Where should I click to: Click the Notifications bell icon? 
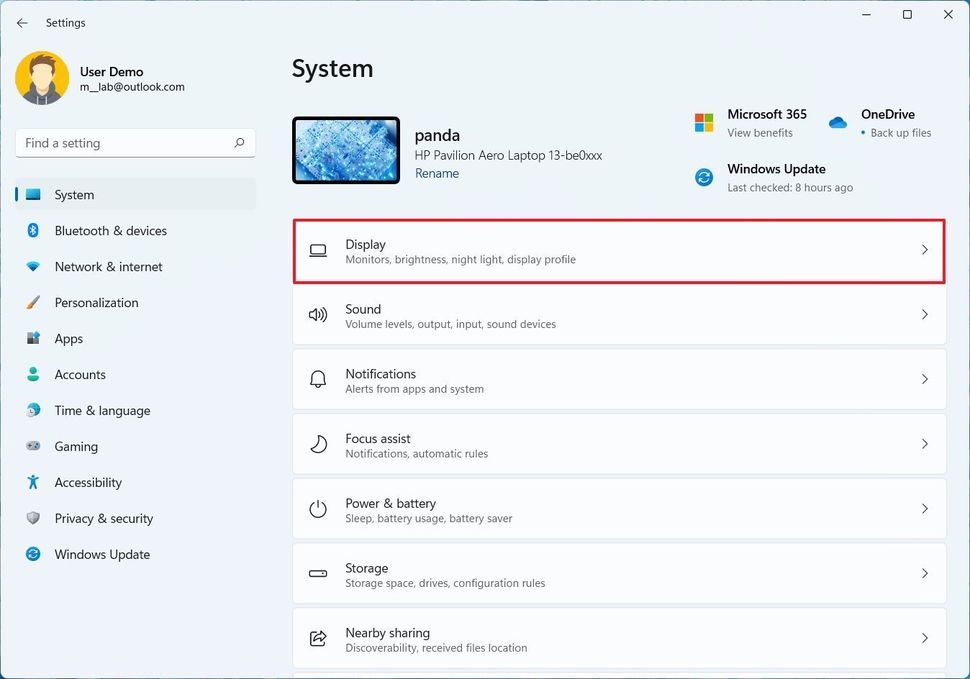tap(318, 379)
